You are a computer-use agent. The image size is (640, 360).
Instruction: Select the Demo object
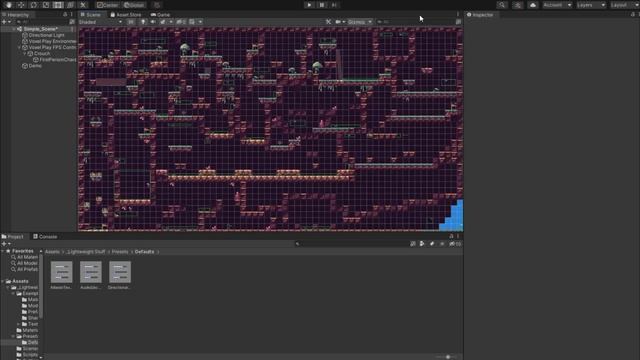coord(32,66)
